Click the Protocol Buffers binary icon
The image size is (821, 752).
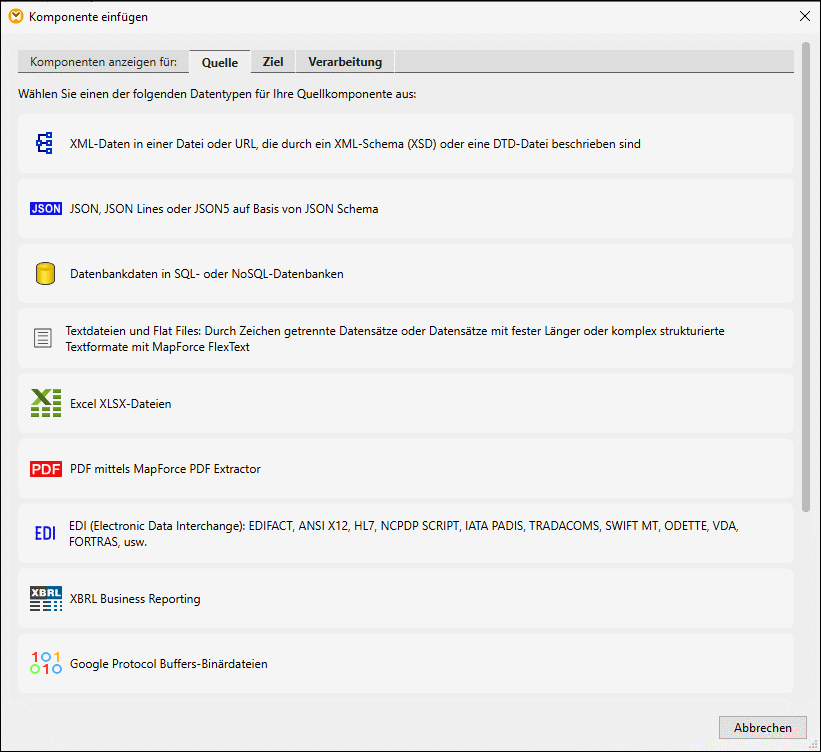point(46,664)
